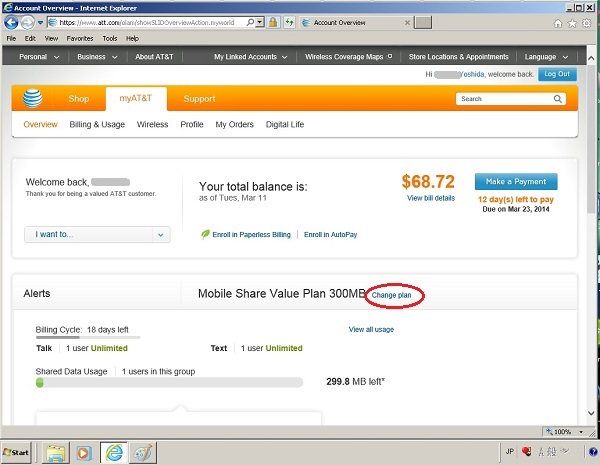Image resolution: width=600 pixels, height=465 pixels.
Task: Close the Account Overview tab
Action: pyautogui.click(x=408, y=23)
